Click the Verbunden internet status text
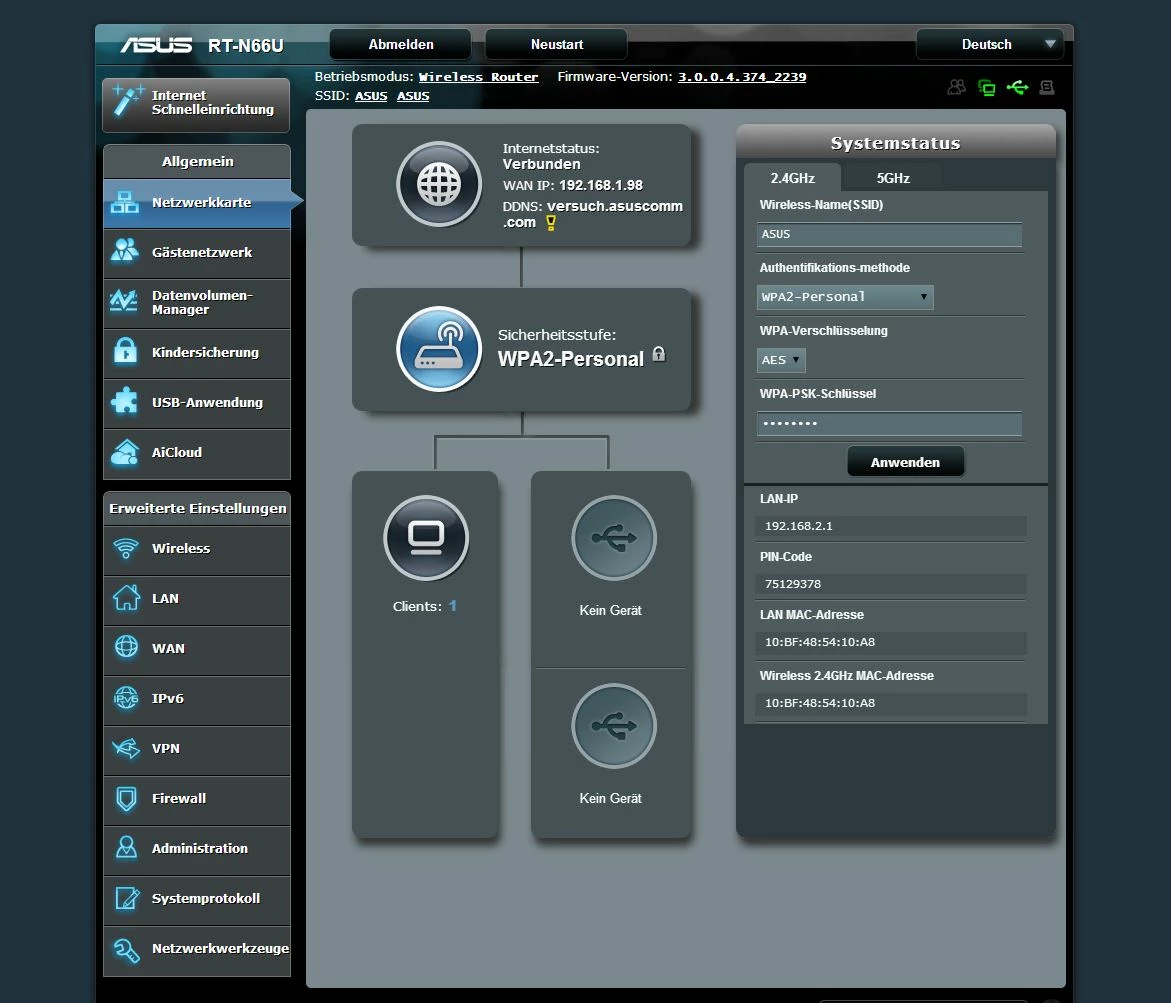This screenshot has width=1171, height=1003. pos(541,164)
